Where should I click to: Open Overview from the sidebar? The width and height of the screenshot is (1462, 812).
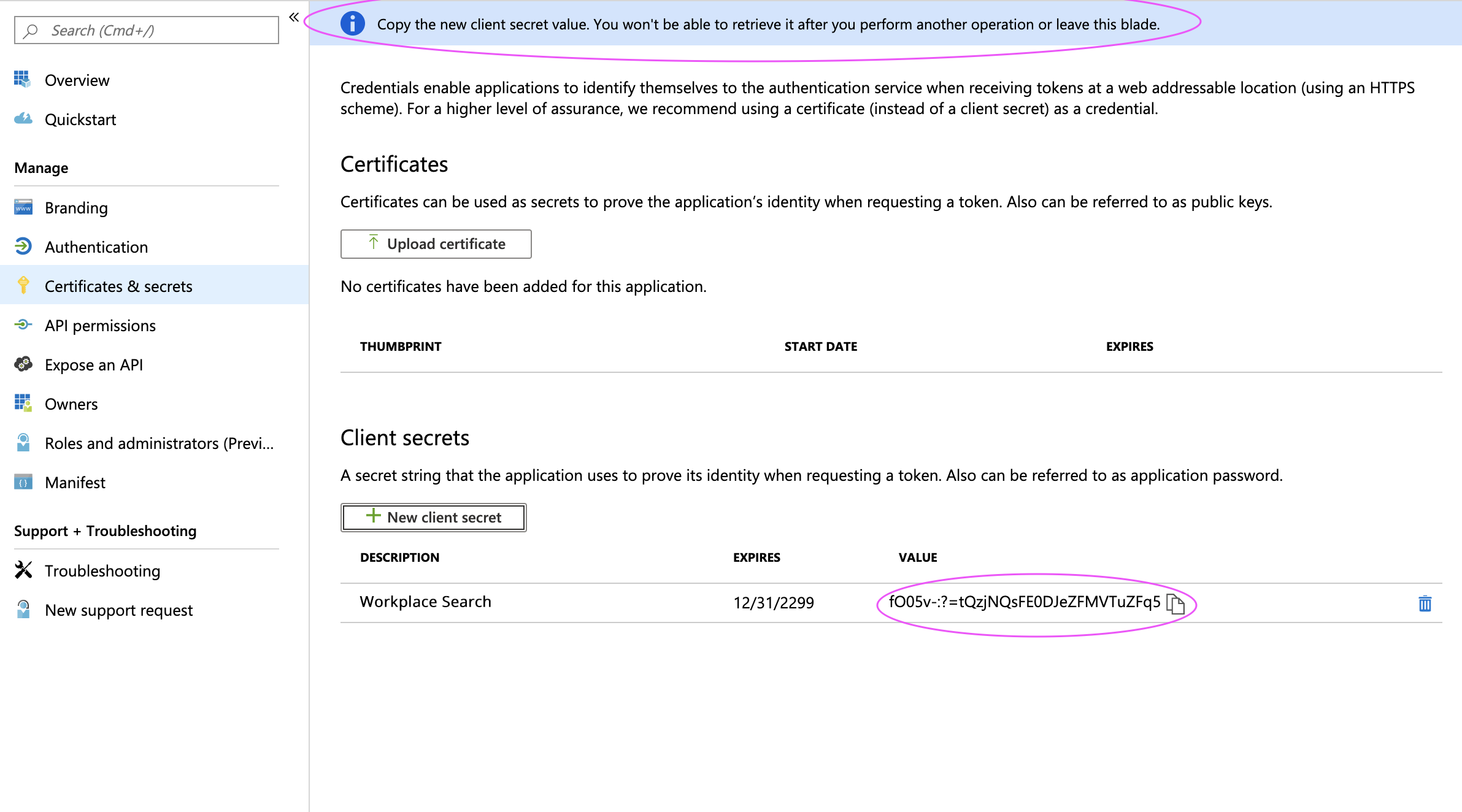pyautogui.click(x=77, y=80)
